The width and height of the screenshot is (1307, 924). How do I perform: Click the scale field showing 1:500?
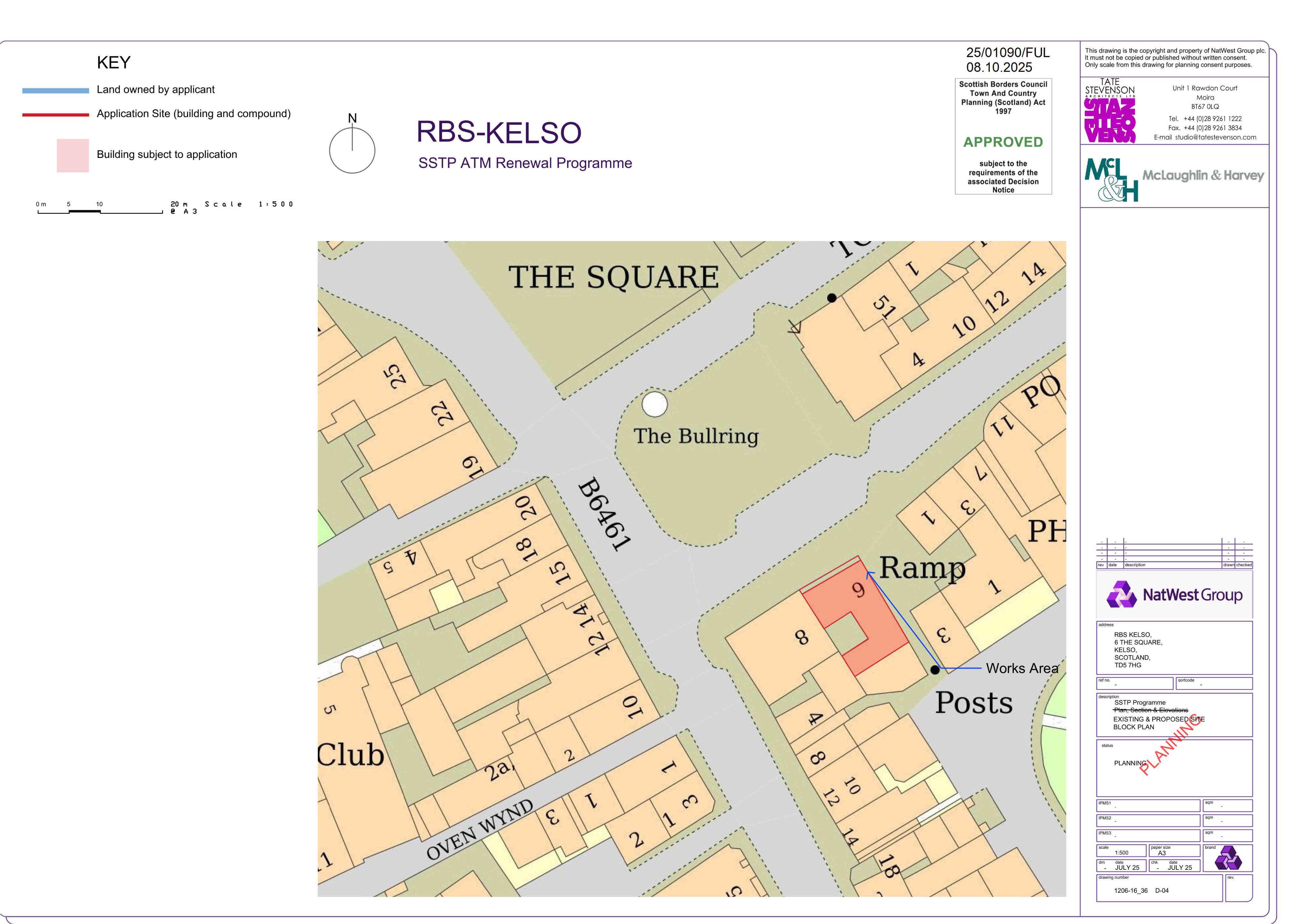pyautogui.click(x=1121, y=851)
